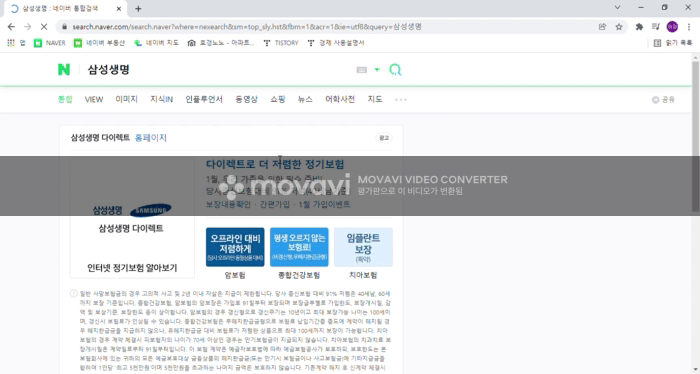Screen dimensions: 700x374
Task: Open a new browser tab
Action: coord(138,8)
